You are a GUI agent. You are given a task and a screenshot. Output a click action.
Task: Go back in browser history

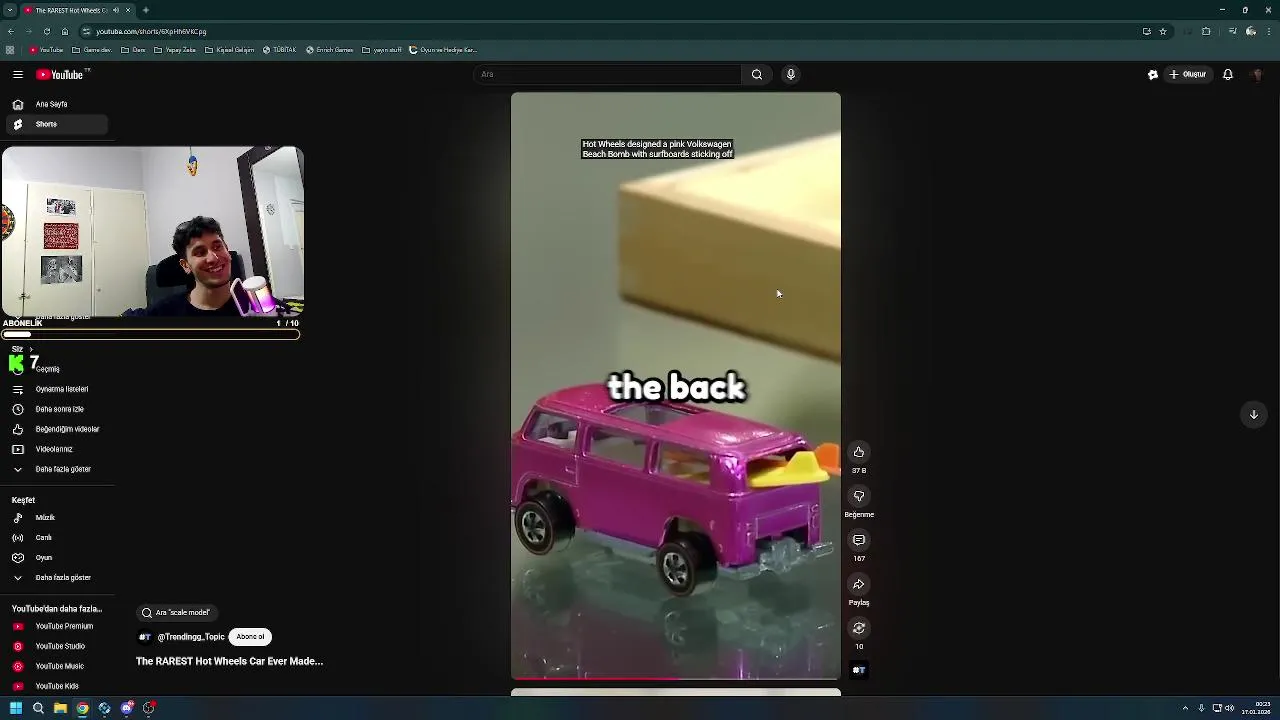coord(11,31)
